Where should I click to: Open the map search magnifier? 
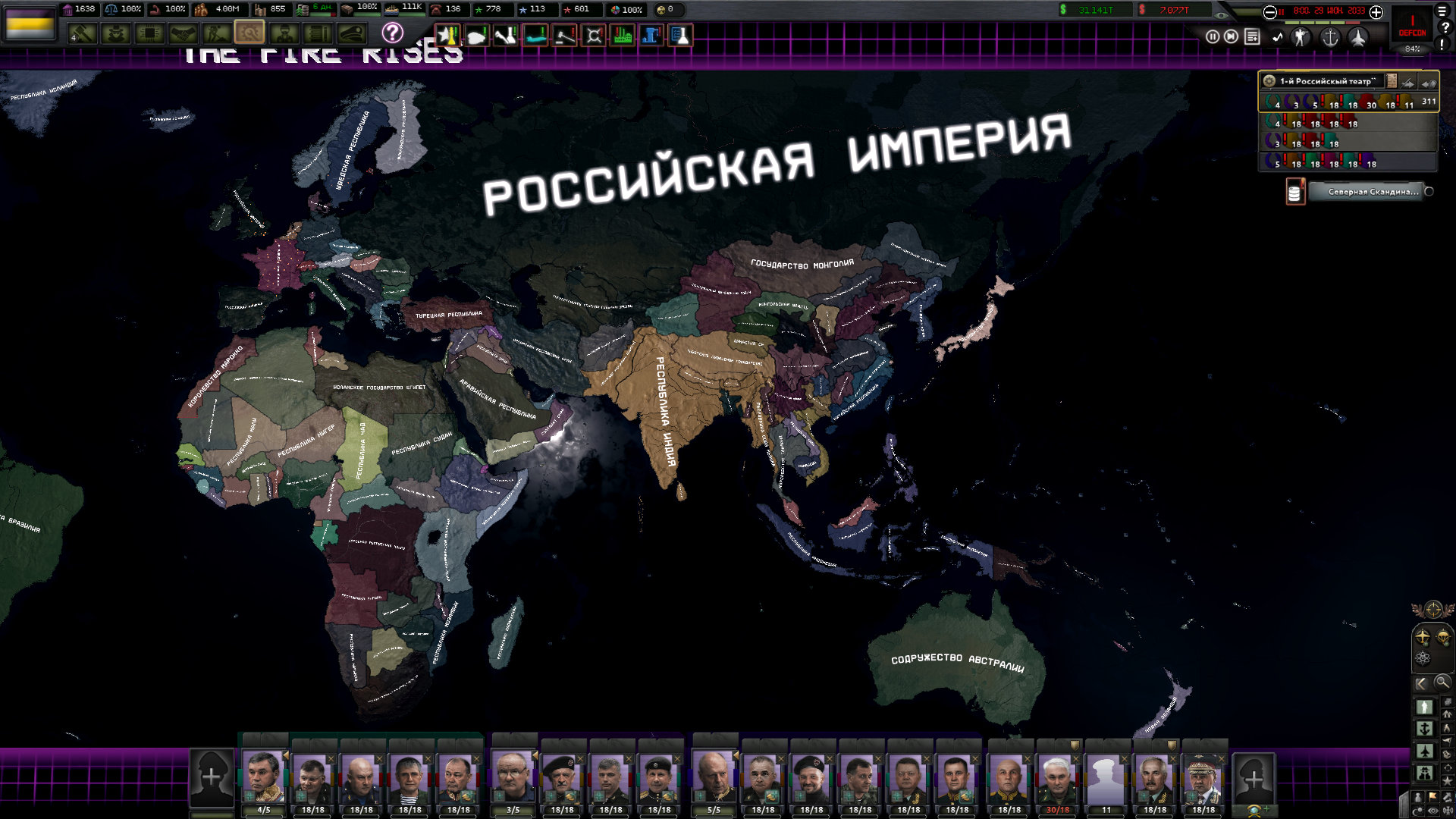pos(1442,682)
